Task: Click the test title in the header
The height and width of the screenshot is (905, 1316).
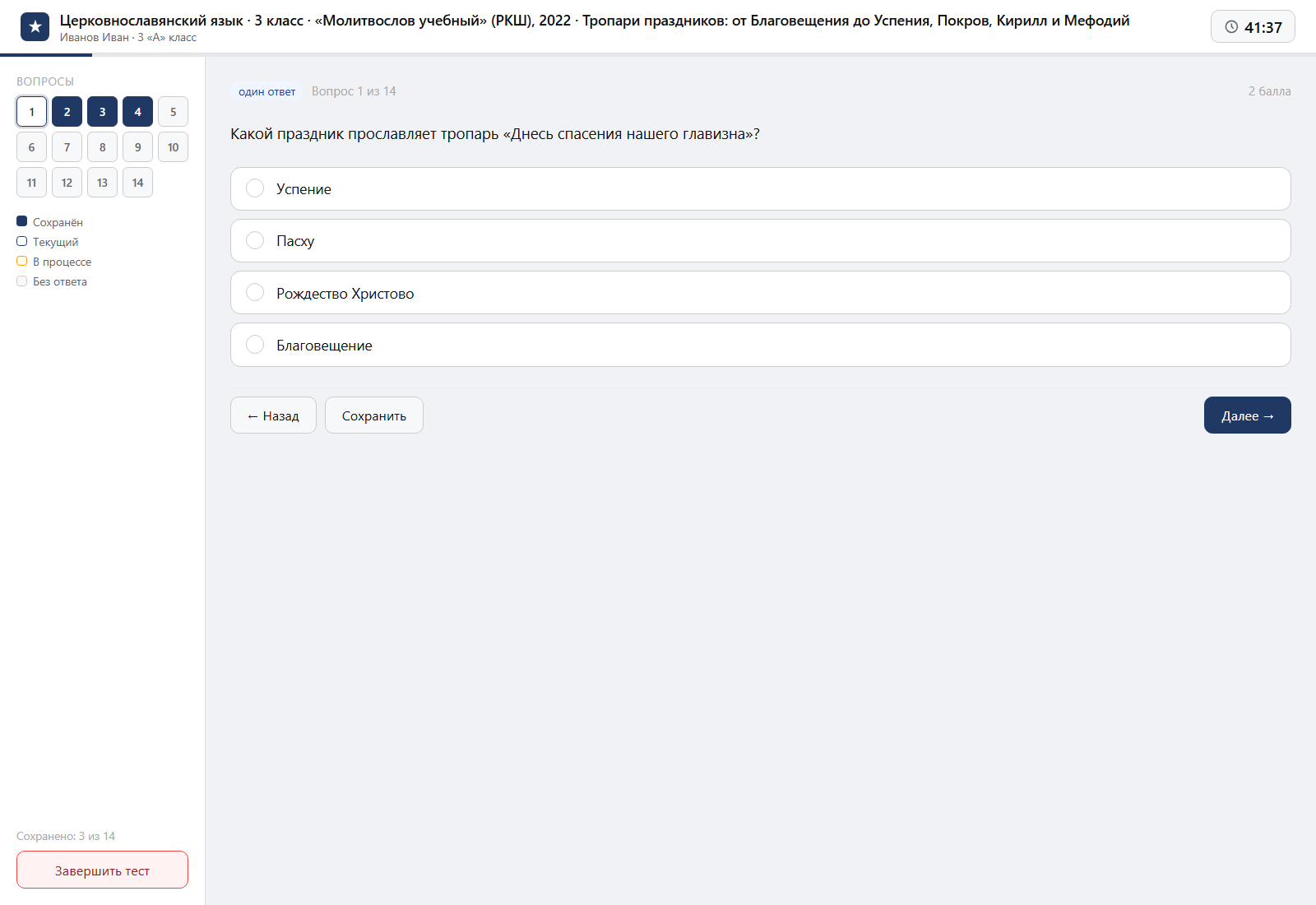Action: 595,21
